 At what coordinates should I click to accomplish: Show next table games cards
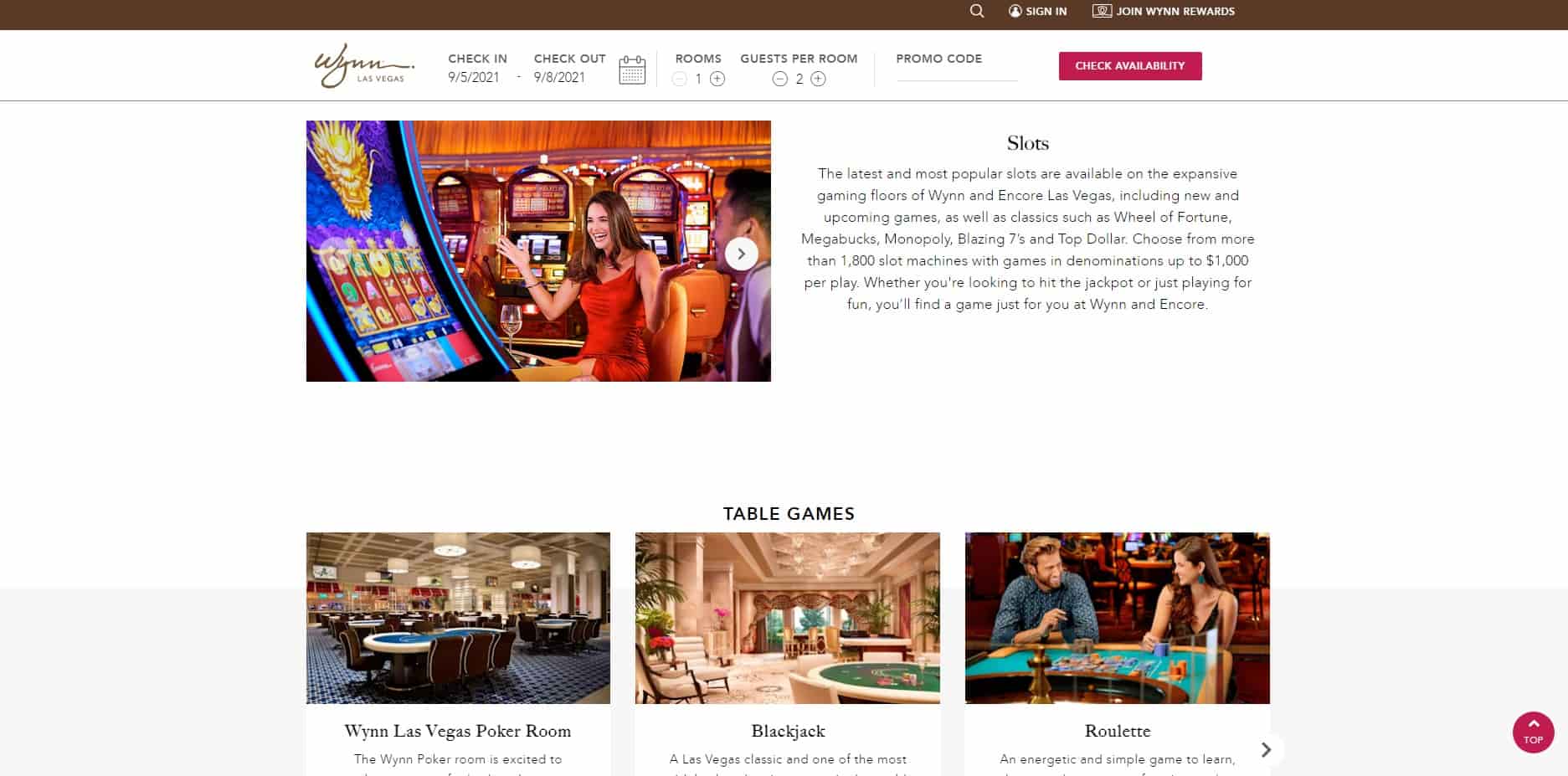point(1266,749)
